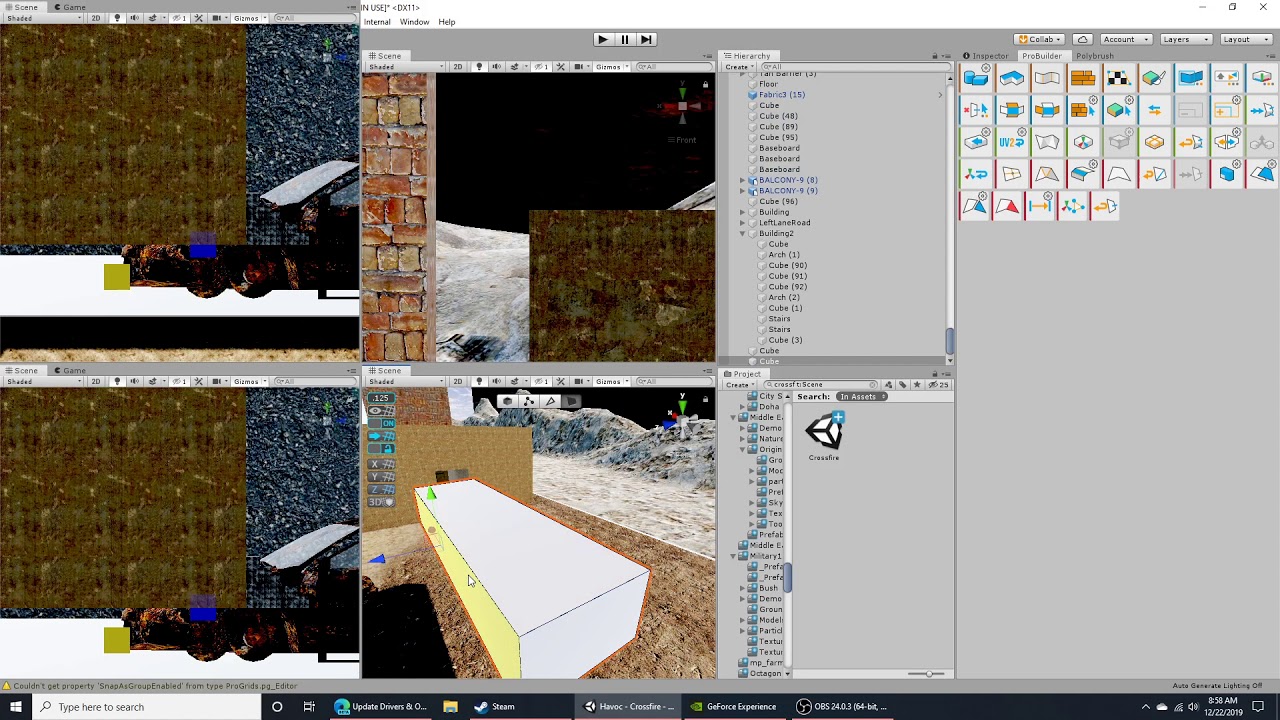Screen dimensions: 1280x720
Task: Toggle 2D mode in the scene toolbar
Action: click(458, 381)
